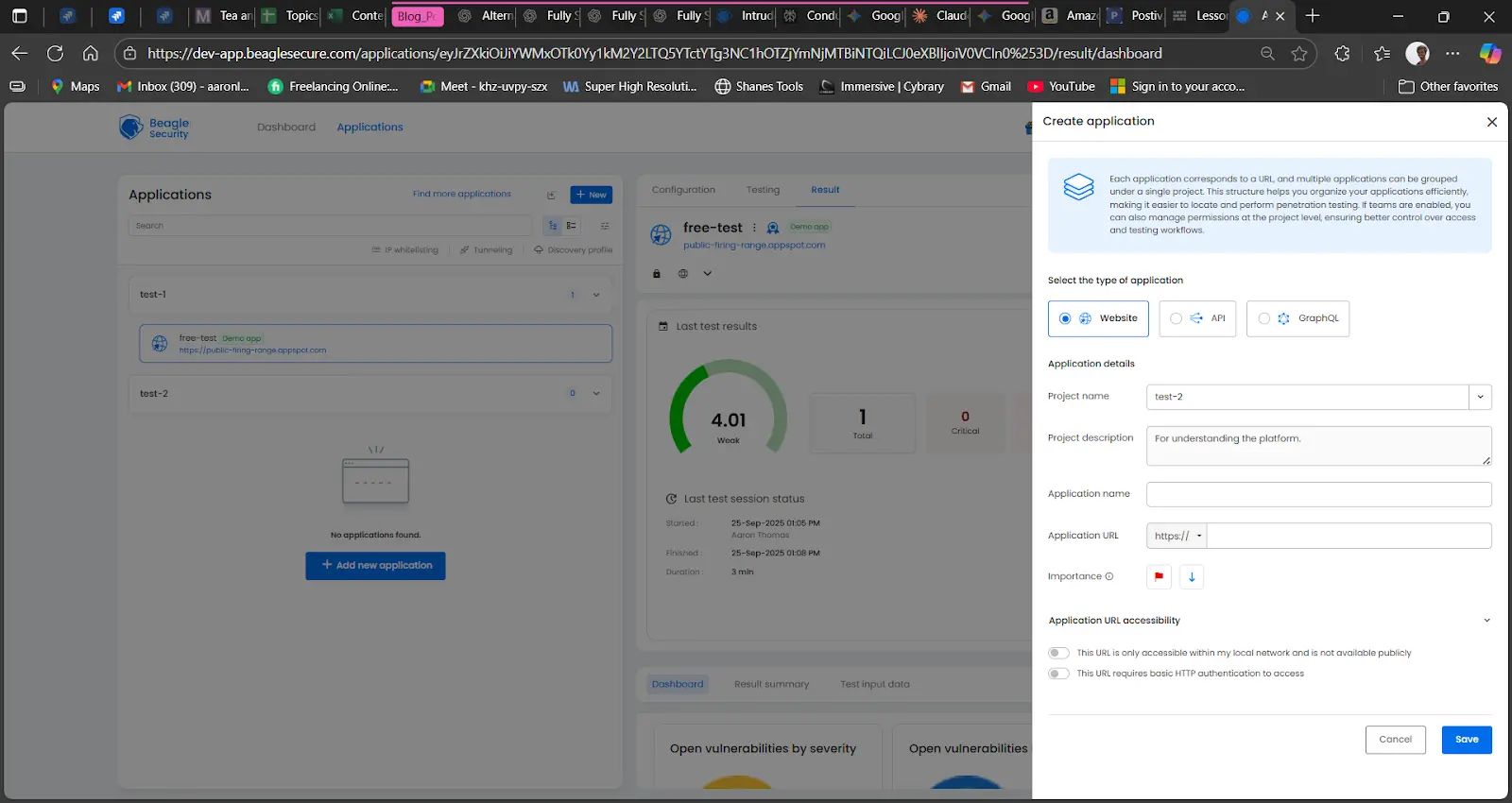Open the browser extensions icon
Image resolution: width=1512 pixels, height=803 pixels.
[1342, 54]
